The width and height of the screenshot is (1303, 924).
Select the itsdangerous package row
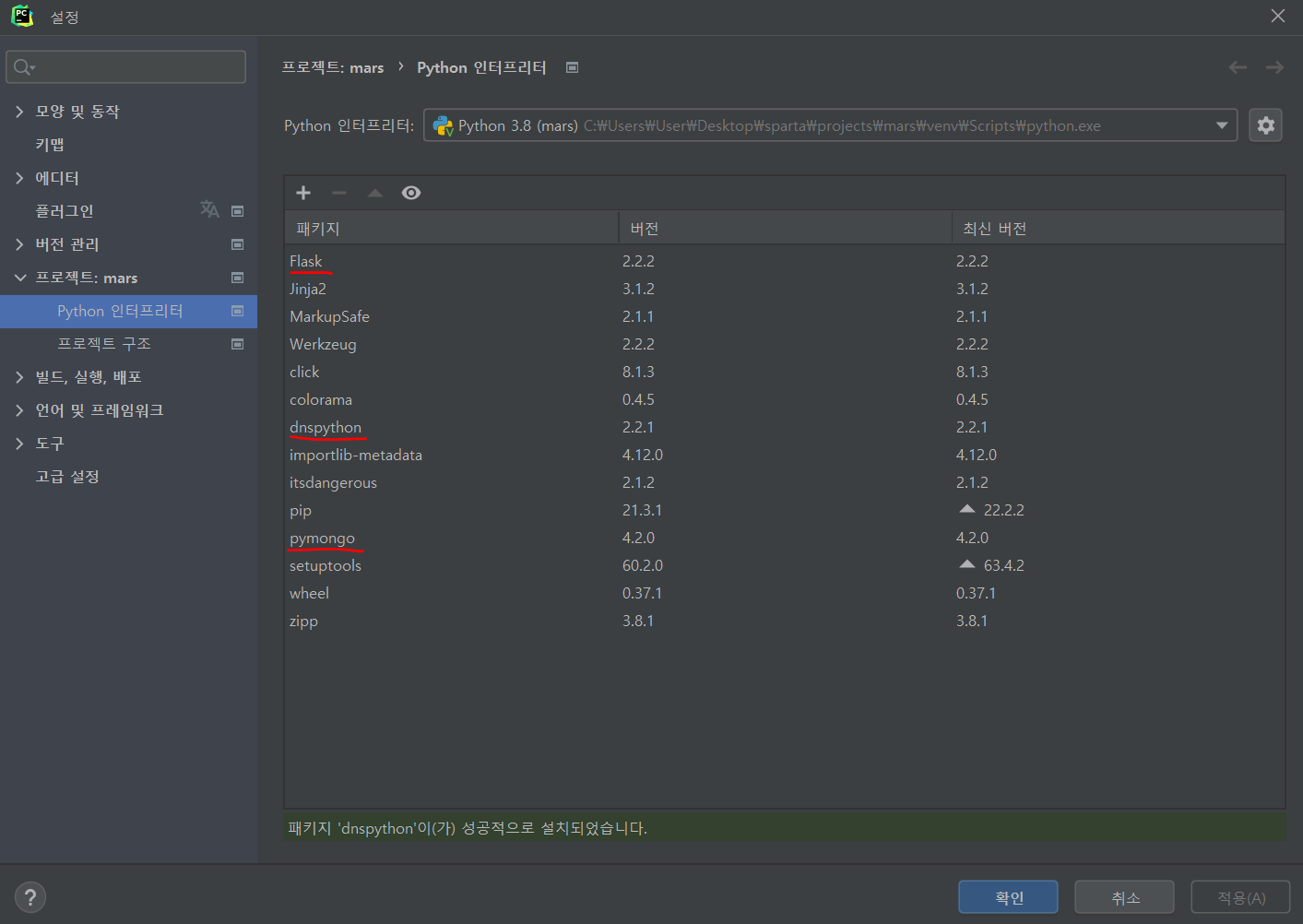coord(785,482)
